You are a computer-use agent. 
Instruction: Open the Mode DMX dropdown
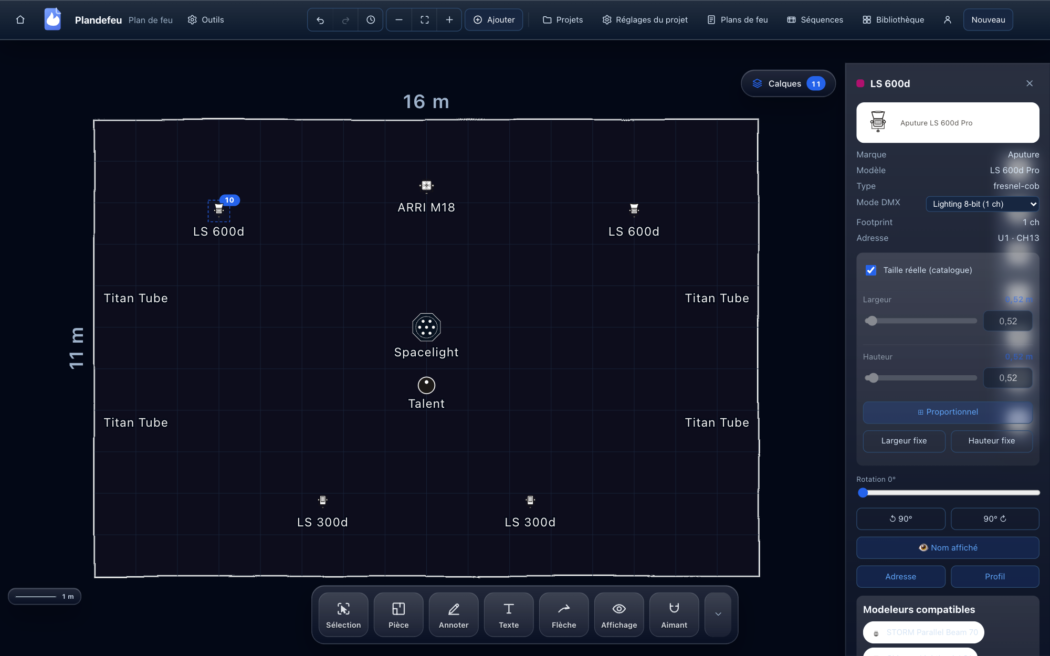pyautogui.click(x=982, y=203)
